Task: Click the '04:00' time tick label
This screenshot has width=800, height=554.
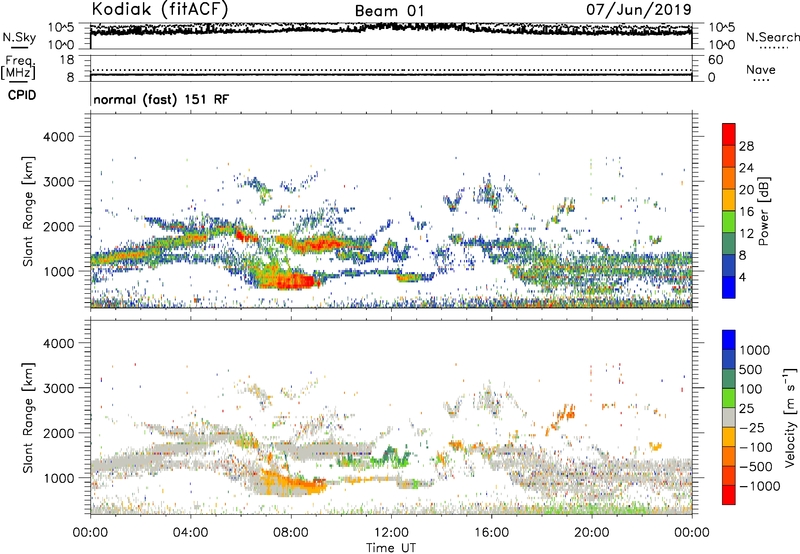Action: click(x=190, y=533)
